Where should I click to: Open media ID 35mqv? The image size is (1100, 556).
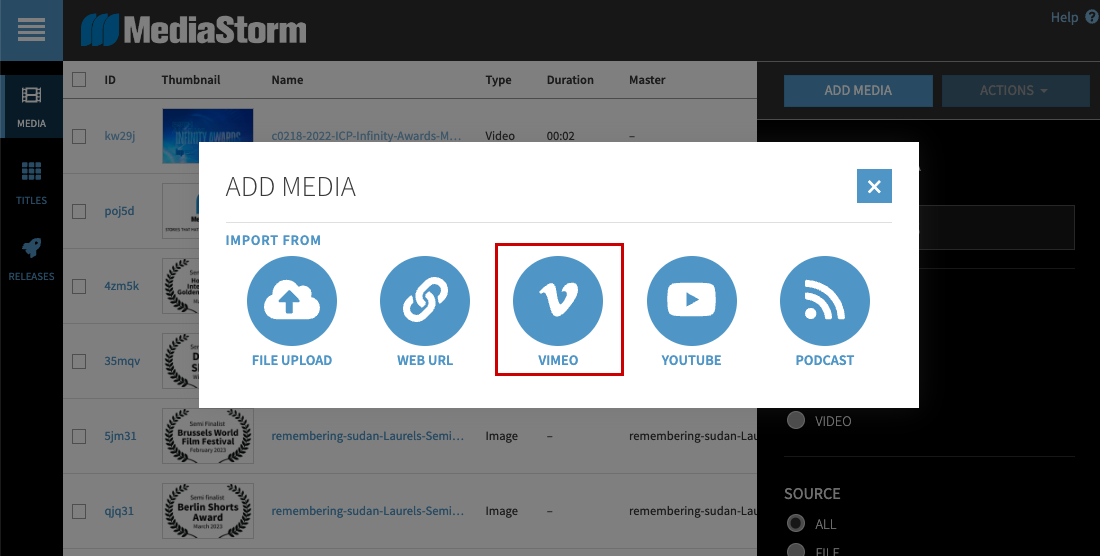(122, 361)
